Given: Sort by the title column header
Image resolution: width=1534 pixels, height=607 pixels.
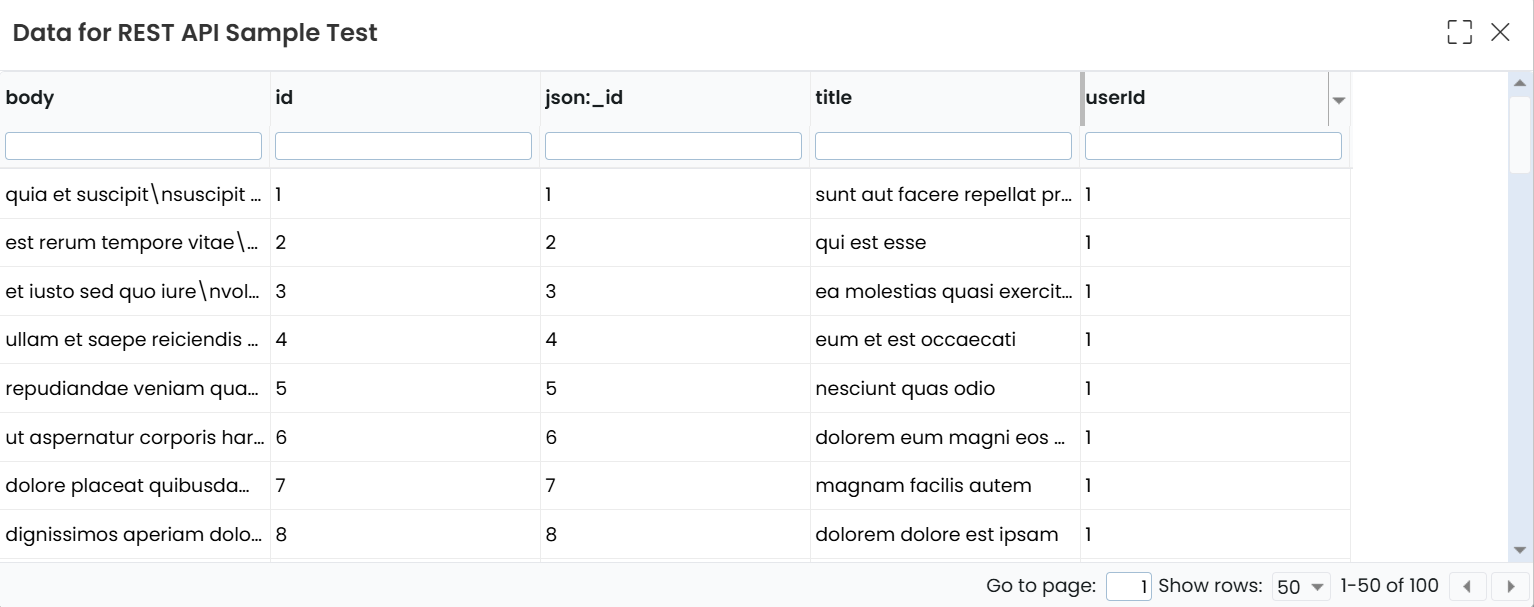Looking at the screenshot, I should tap(945, 98).
